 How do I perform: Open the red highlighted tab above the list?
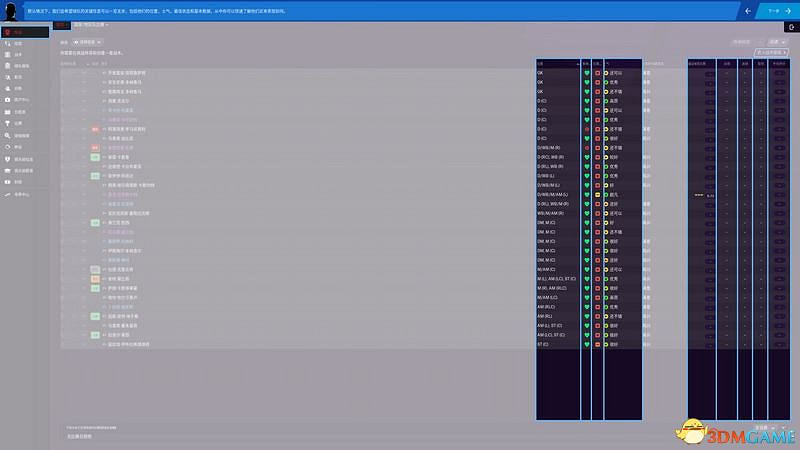pos(62,23)
